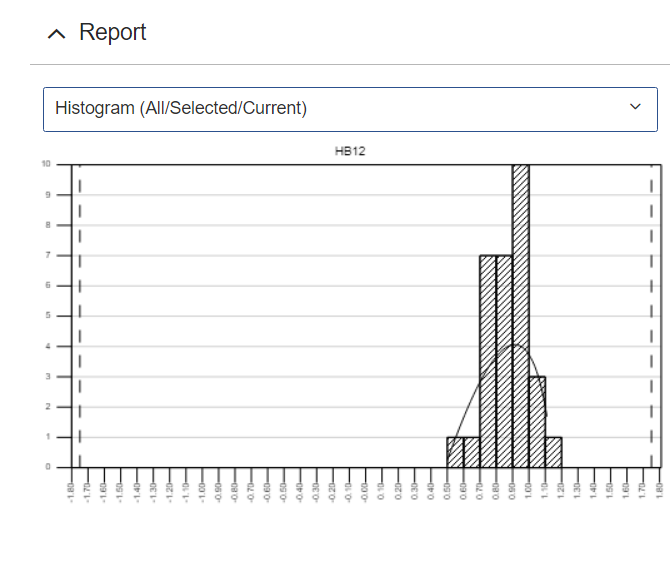670x580 pixels.
Task: Select the second histogram bar from the left
Action: [471, 452]
